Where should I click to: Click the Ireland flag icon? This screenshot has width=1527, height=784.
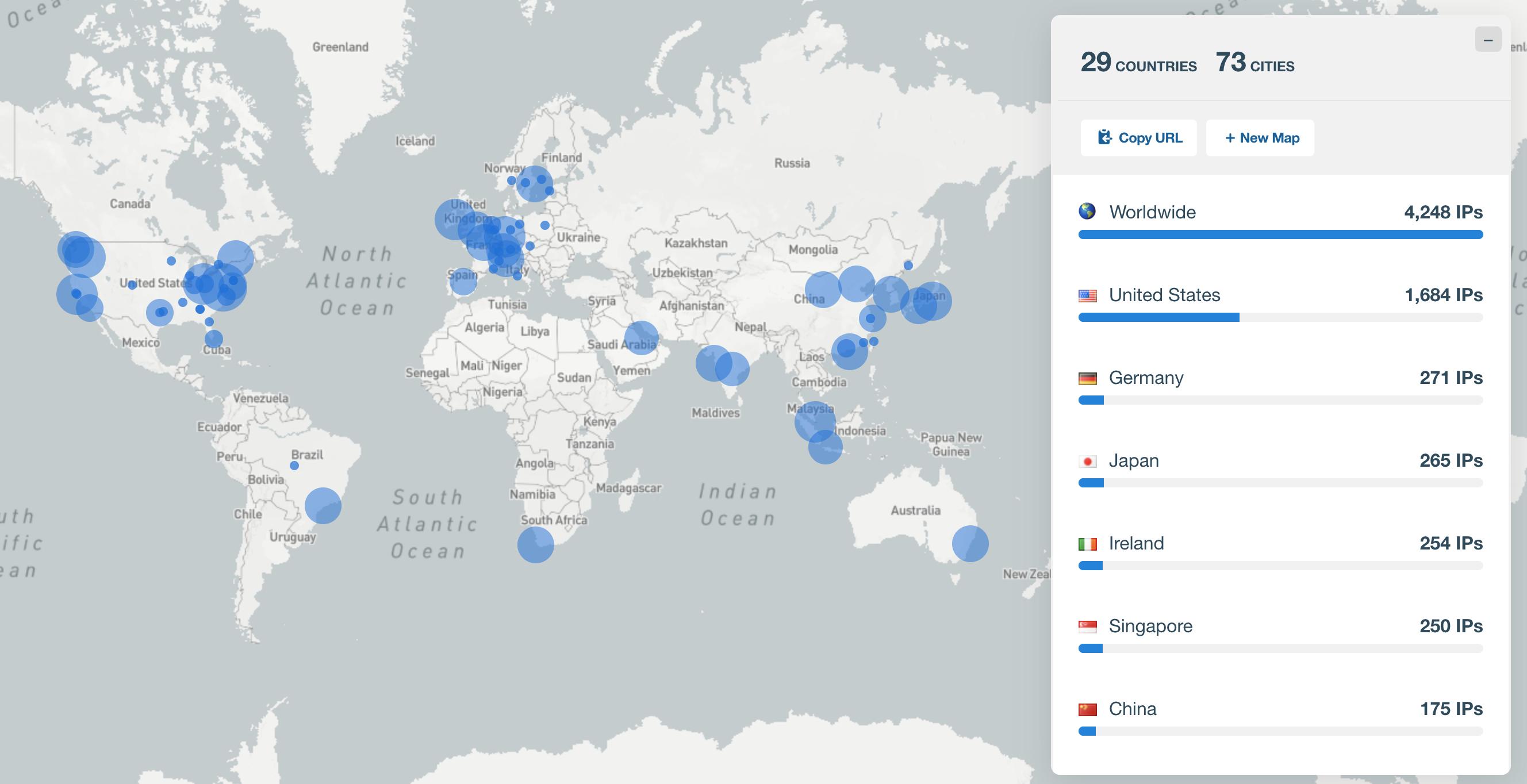pos(1087,543)
